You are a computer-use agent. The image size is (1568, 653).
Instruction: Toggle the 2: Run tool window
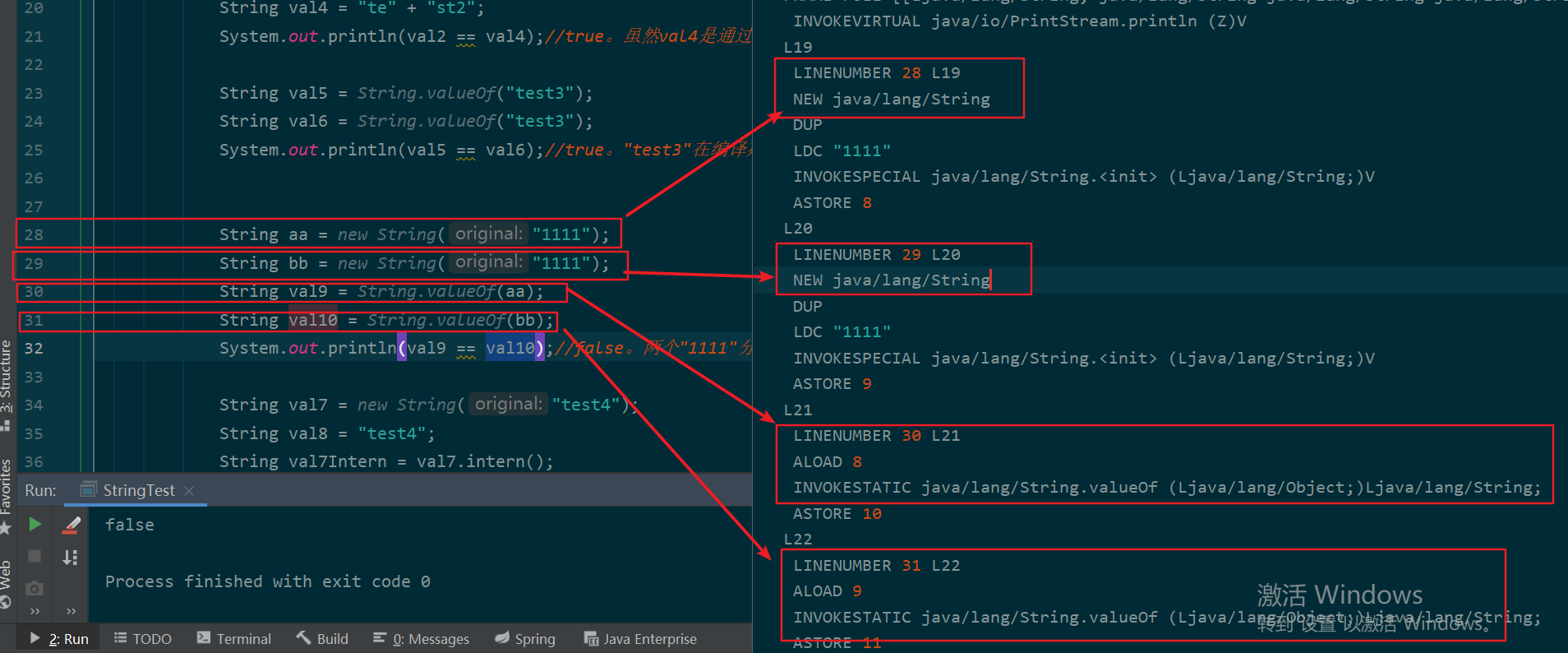(x=59, y=639)
